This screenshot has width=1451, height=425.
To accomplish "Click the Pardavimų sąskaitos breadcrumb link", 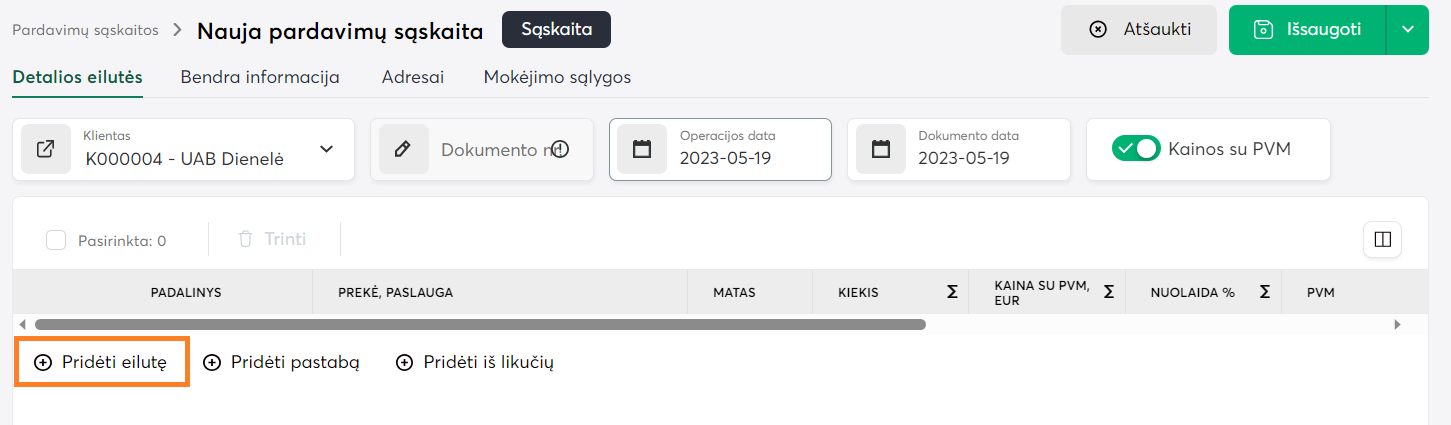I will (x=85, y=30).
